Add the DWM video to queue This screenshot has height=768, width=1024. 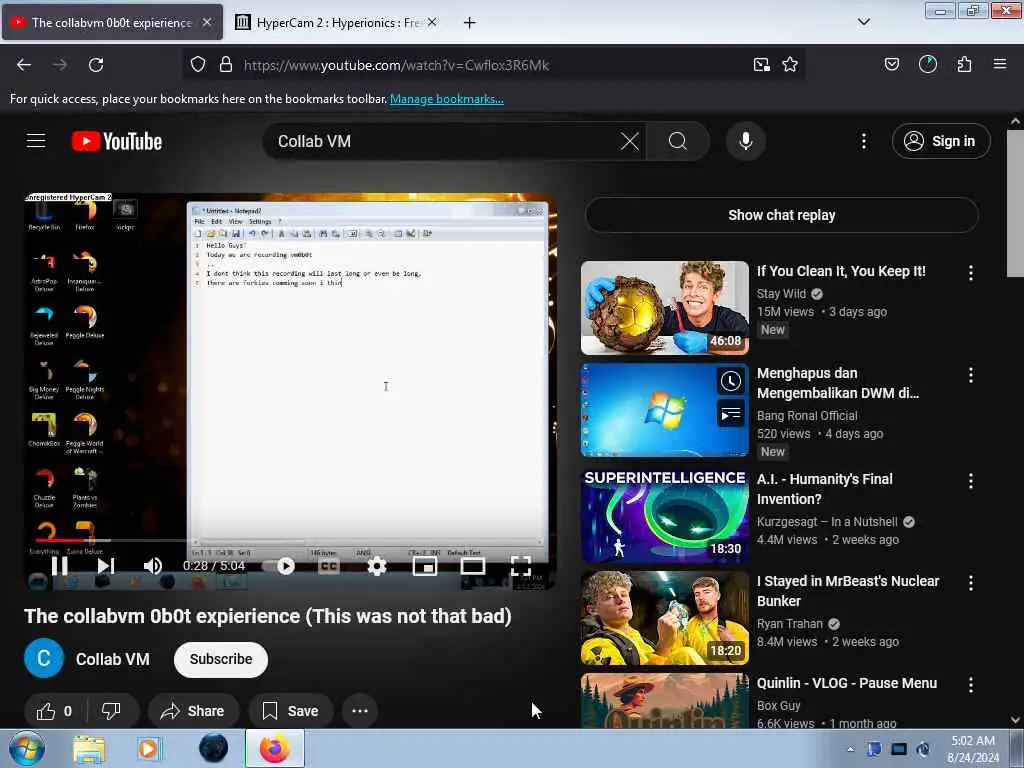(x=731, y=413)
